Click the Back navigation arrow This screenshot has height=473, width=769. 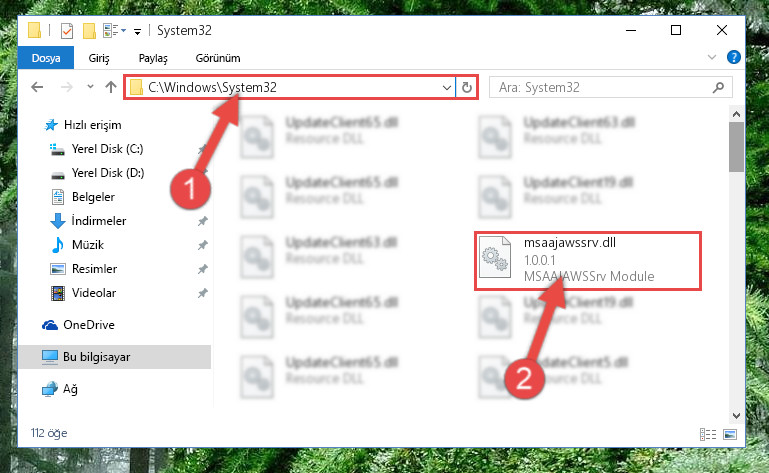coord(37,87)
